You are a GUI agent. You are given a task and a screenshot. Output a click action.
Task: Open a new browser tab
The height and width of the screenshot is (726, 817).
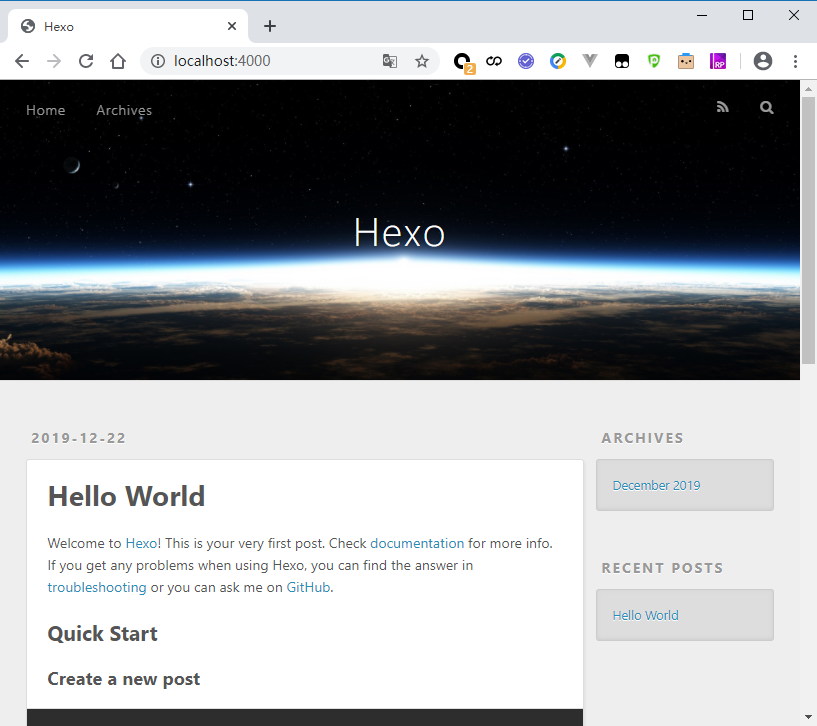coord(270,26)
